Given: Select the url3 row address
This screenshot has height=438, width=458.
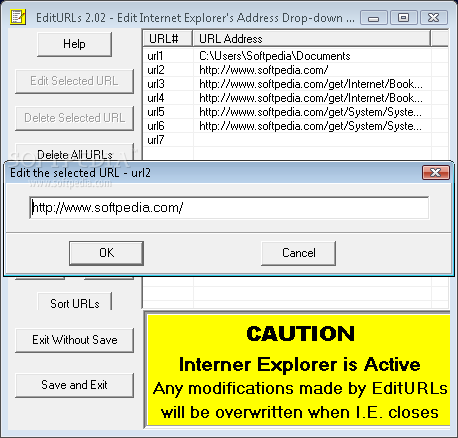Looking at the screenshot, I should click(311, 84).
